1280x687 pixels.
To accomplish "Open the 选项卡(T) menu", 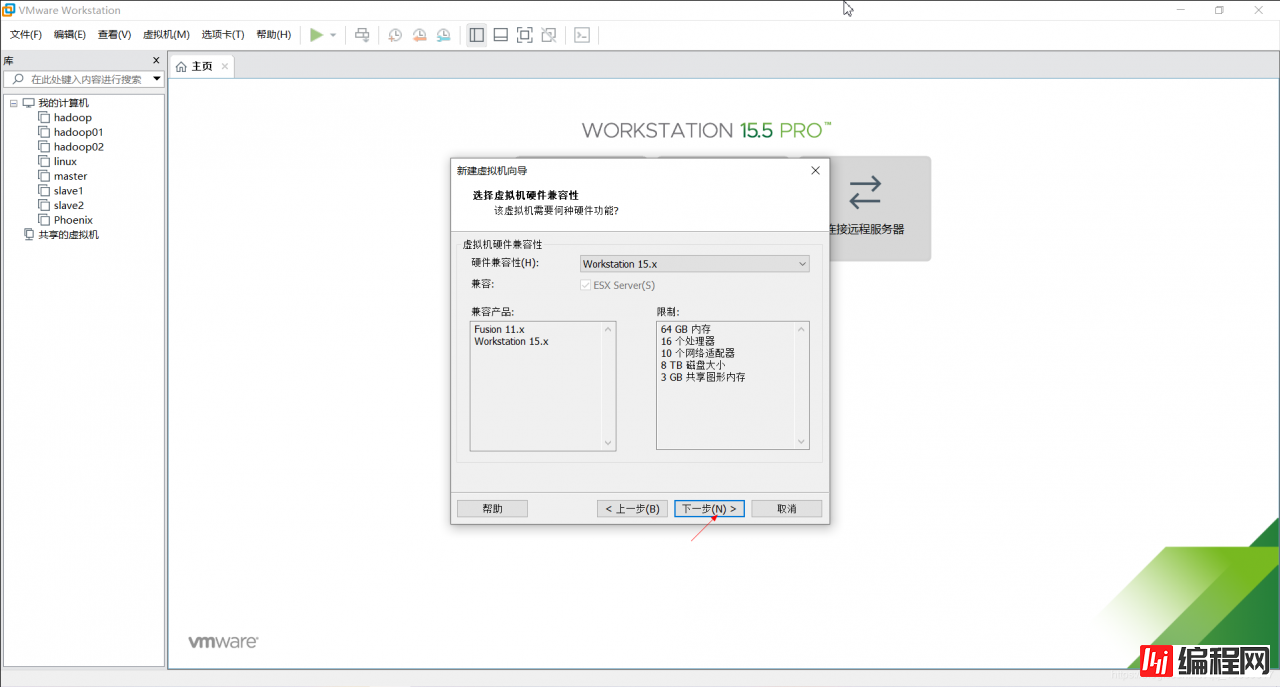I will pos(223,35).
